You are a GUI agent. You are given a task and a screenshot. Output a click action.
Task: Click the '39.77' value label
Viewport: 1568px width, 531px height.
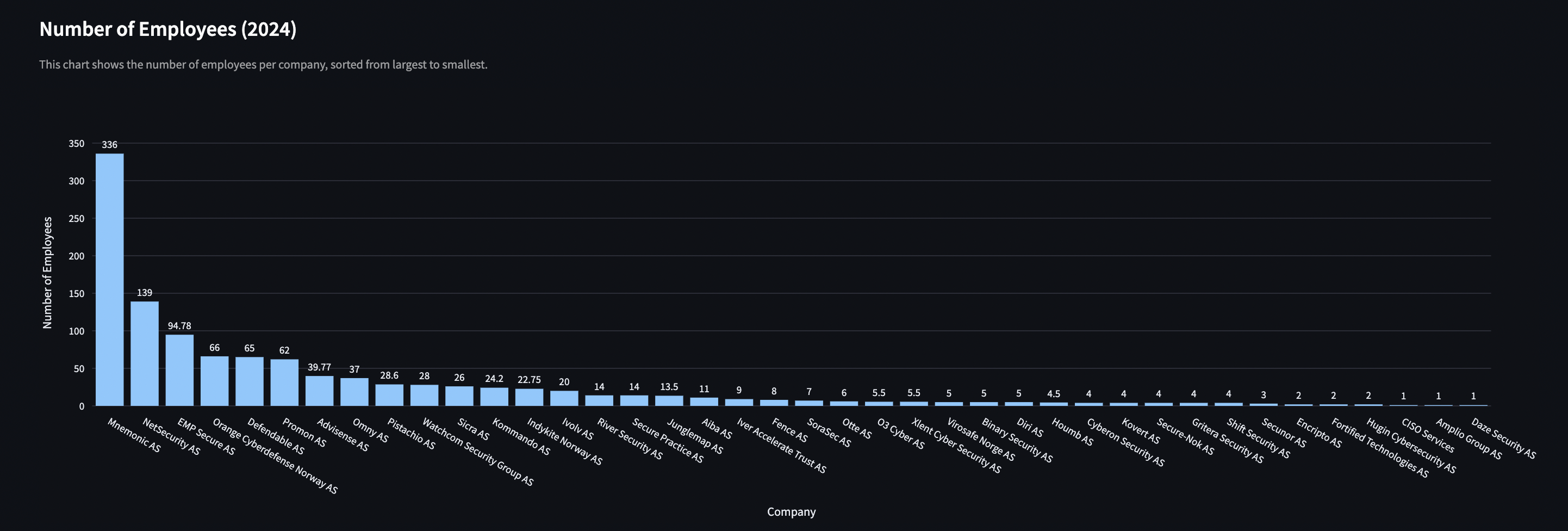[x=320, y=367]
